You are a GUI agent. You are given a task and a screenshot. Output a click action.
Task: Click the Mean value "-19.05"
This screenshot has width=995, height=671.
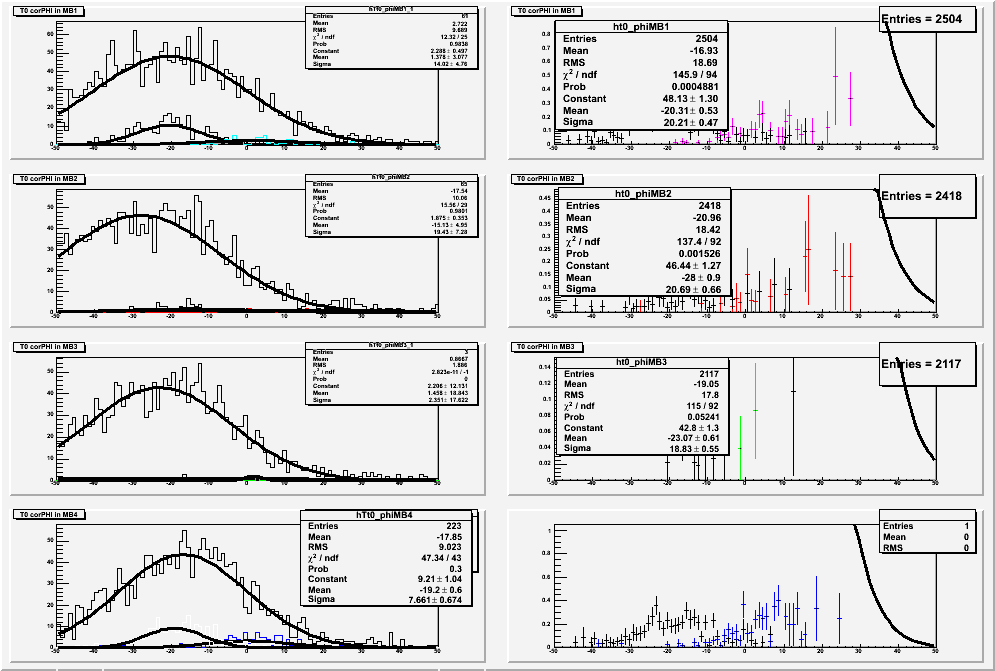point(706,384)
